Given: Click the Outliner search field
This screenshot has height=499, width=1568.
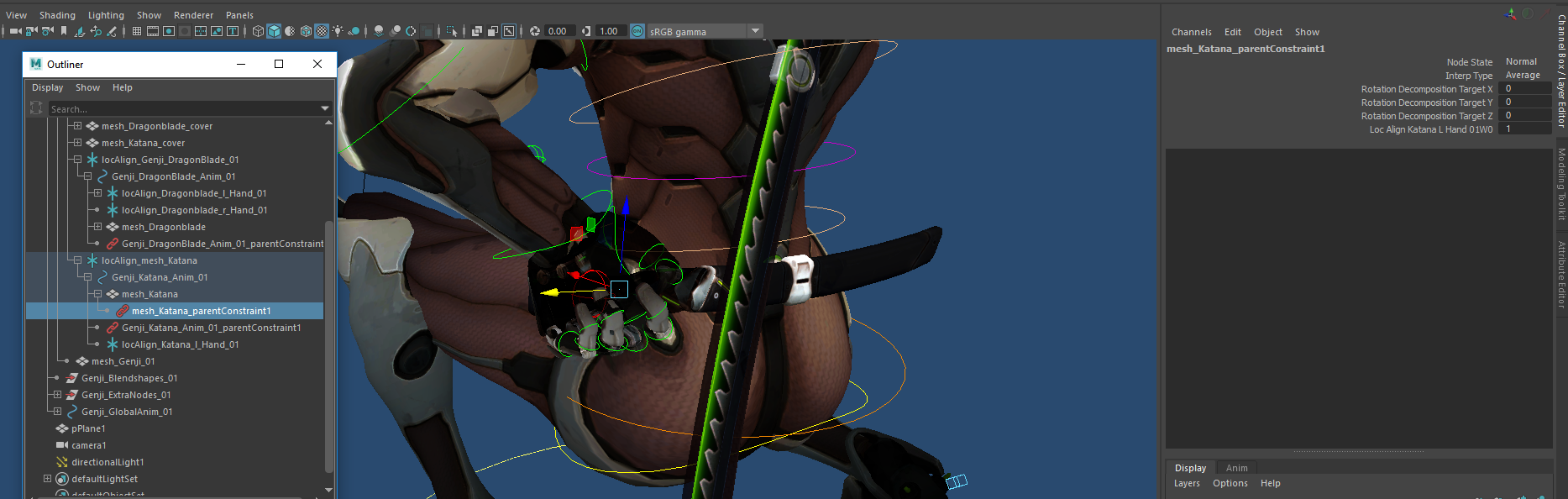Looking at the screenshot, I should tap(183, 108).
